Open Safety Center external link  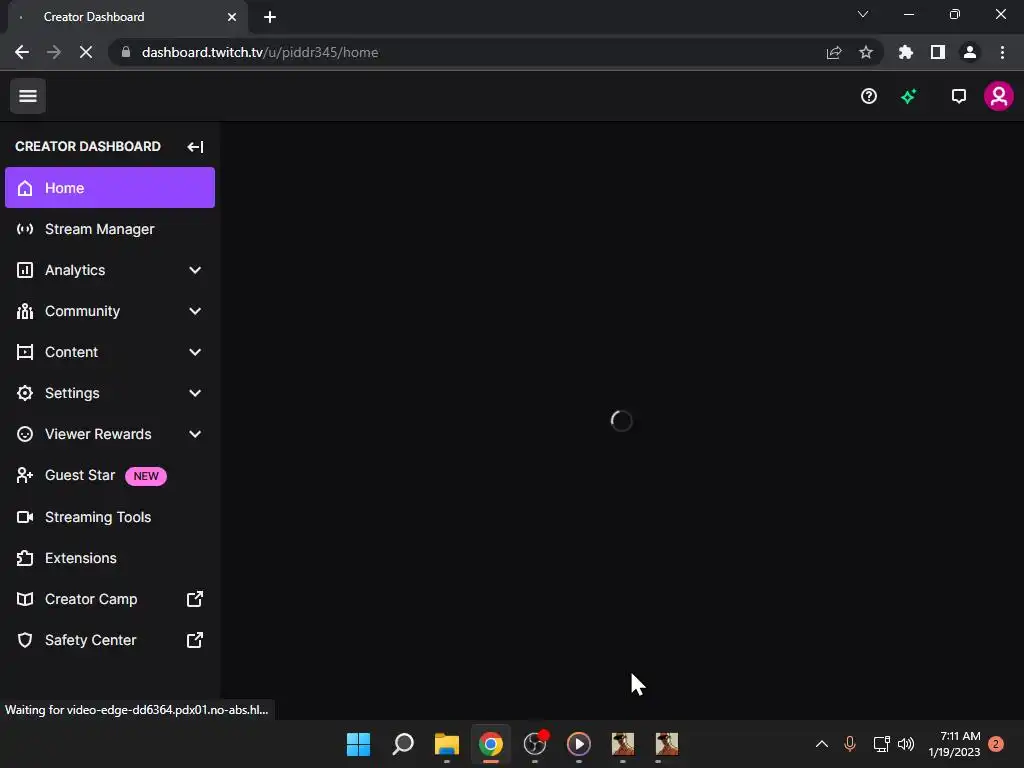[110, 641]
